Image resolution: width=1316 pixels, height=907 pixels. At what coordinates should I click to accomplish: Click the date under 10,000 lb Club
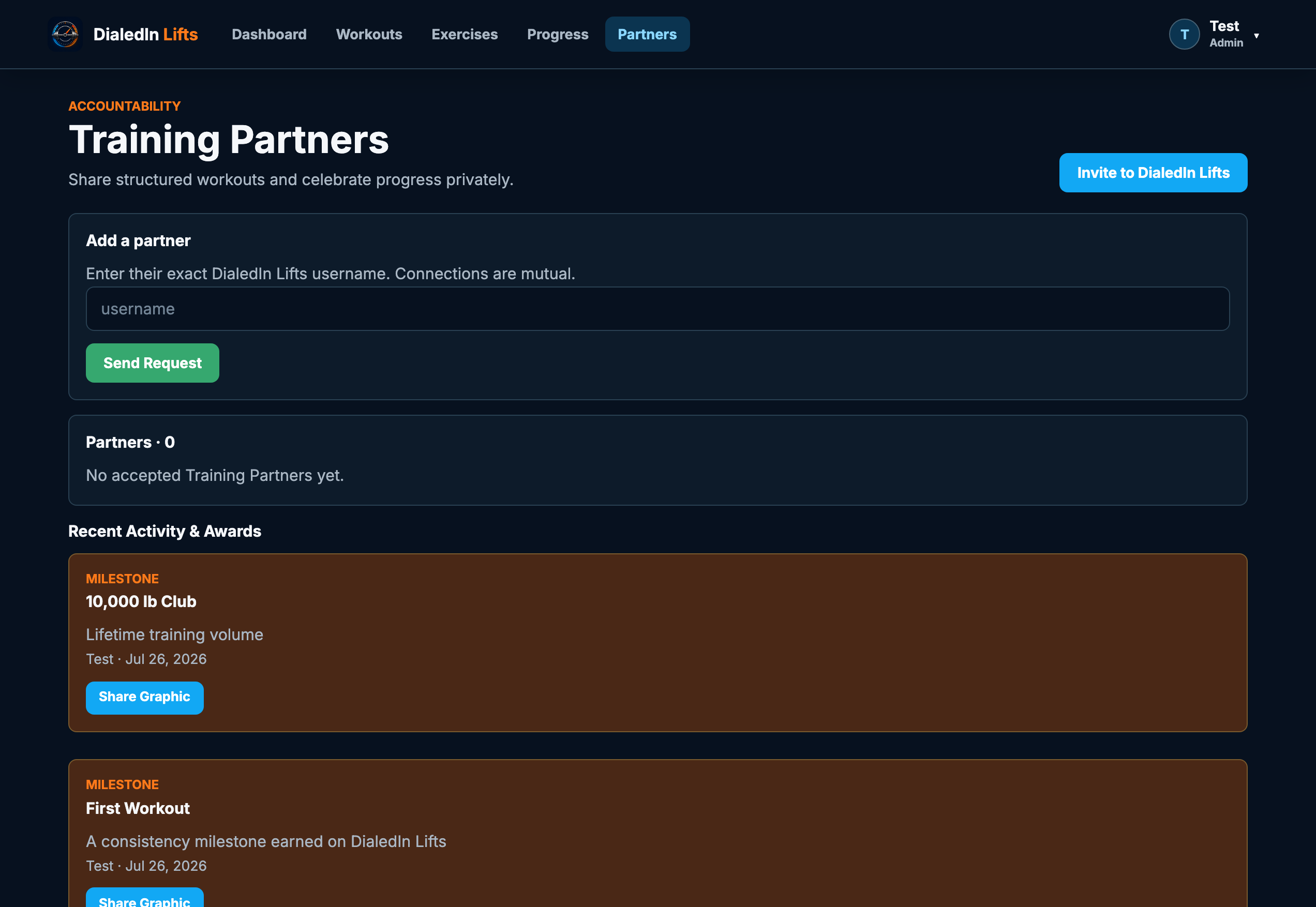[166, 659]
